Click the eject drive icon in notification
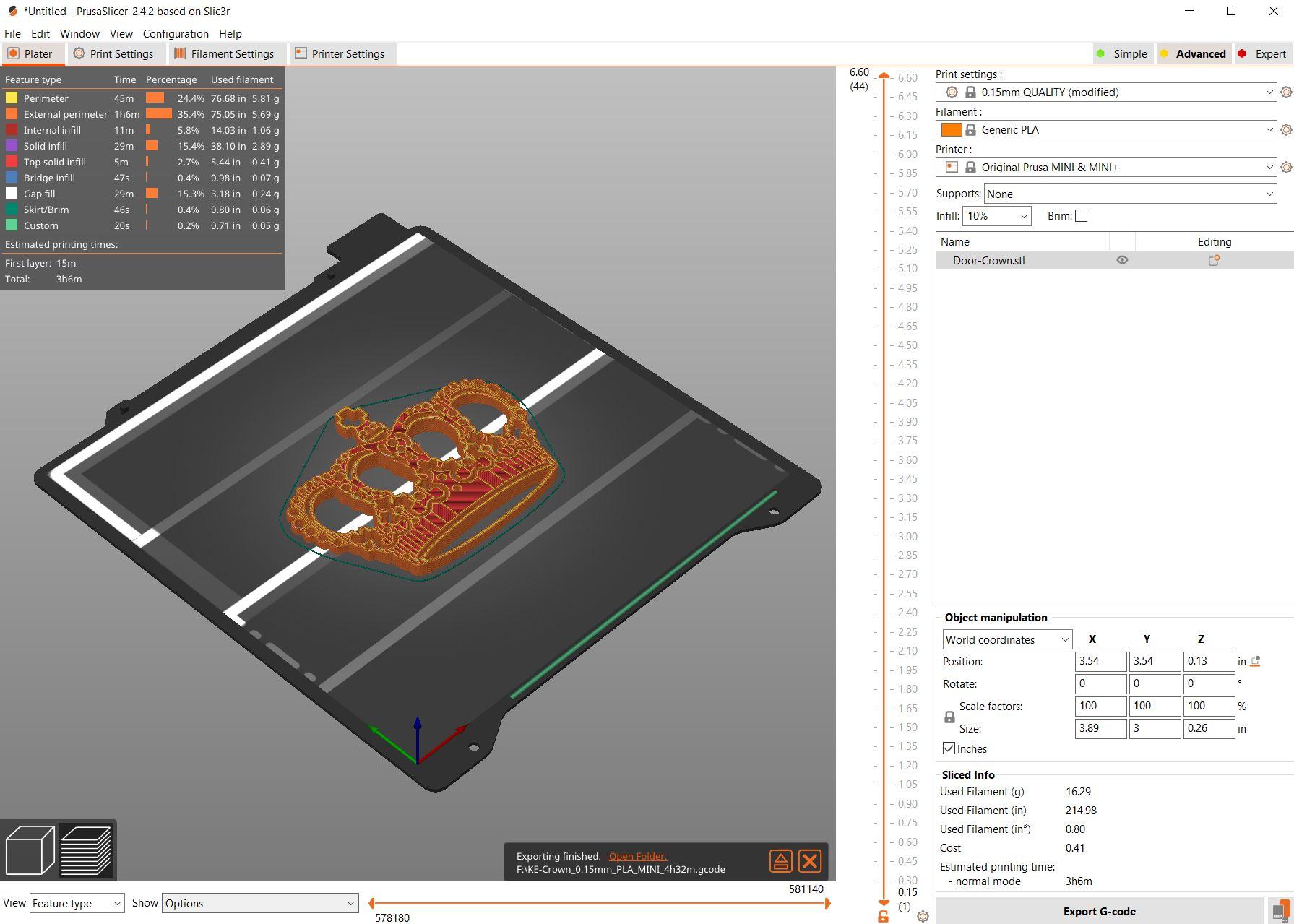Image resolution: width=1294 pixels, height=924 pixels. pyautogui.click(x=780, y=861)
